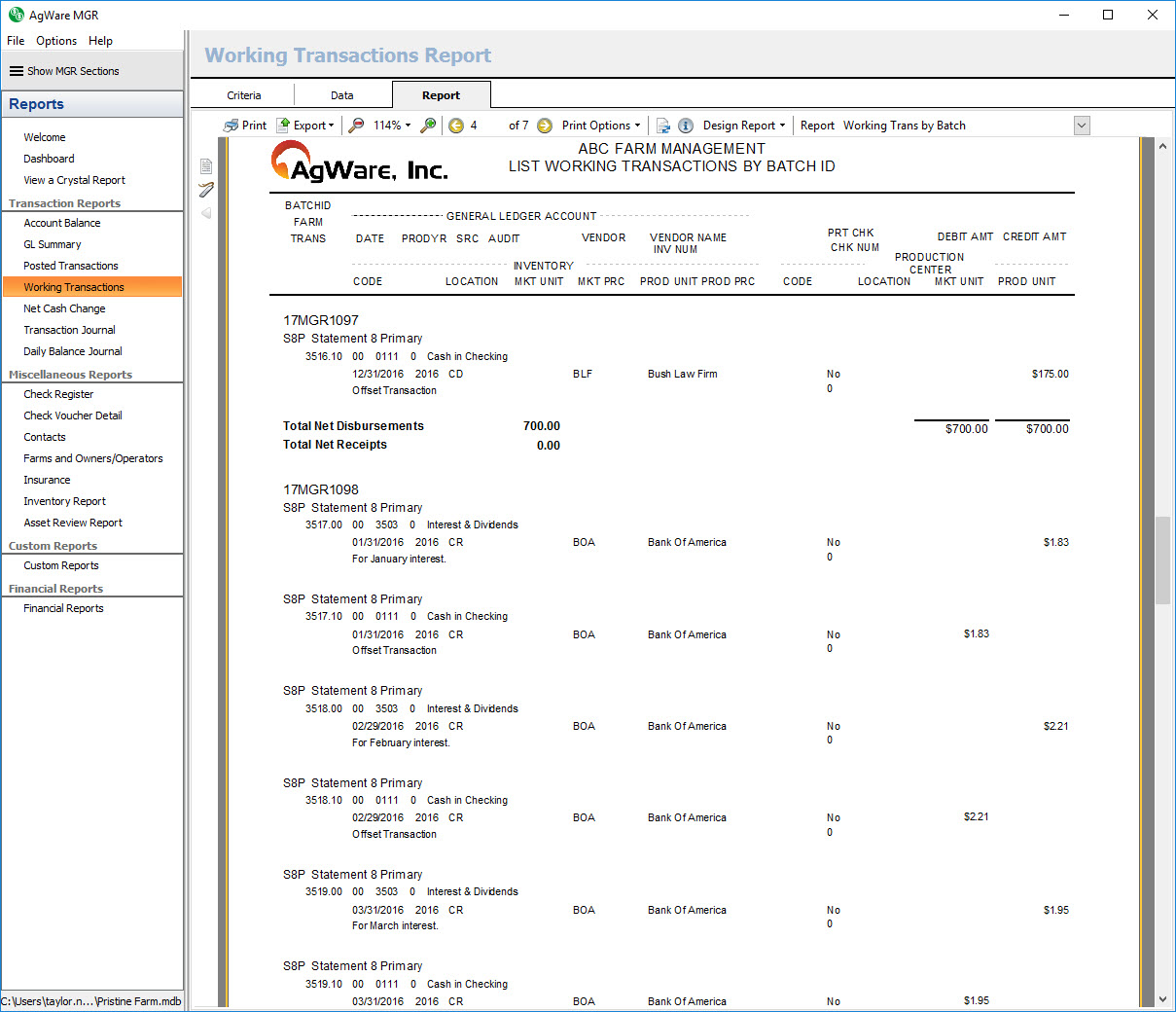This screenshot has width=1176, height=1012.
Task: Click the page icon in left margin
Action: (x=206, y=165)
